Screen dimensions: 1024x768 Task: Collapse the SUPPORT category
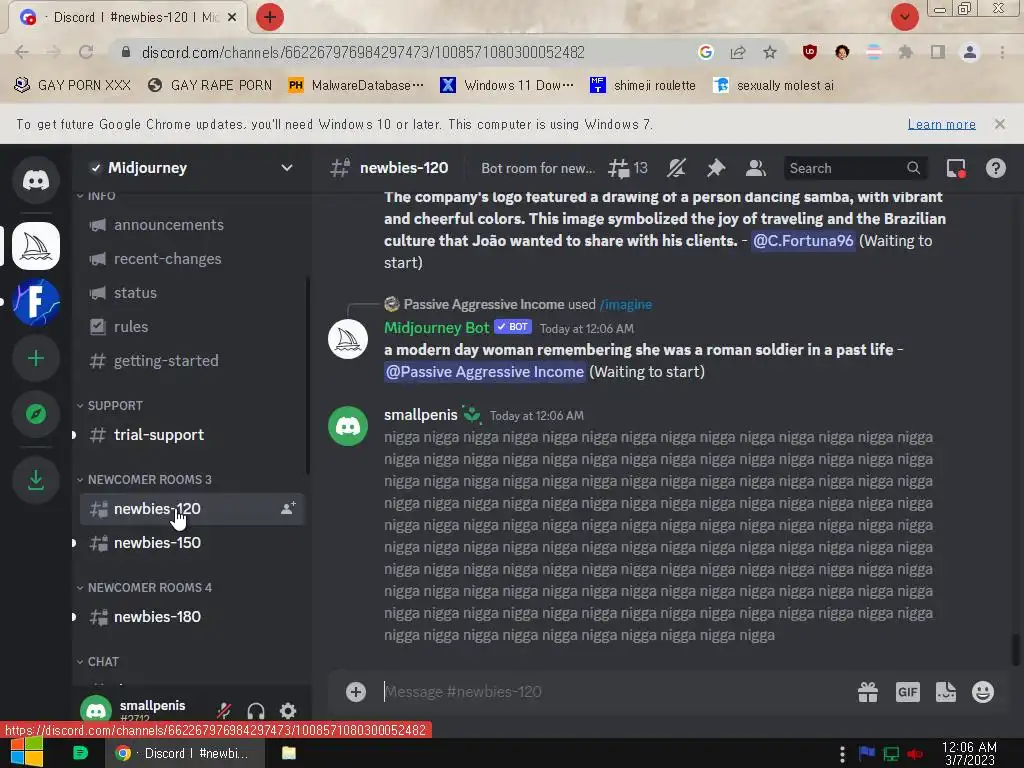(110, 406)
